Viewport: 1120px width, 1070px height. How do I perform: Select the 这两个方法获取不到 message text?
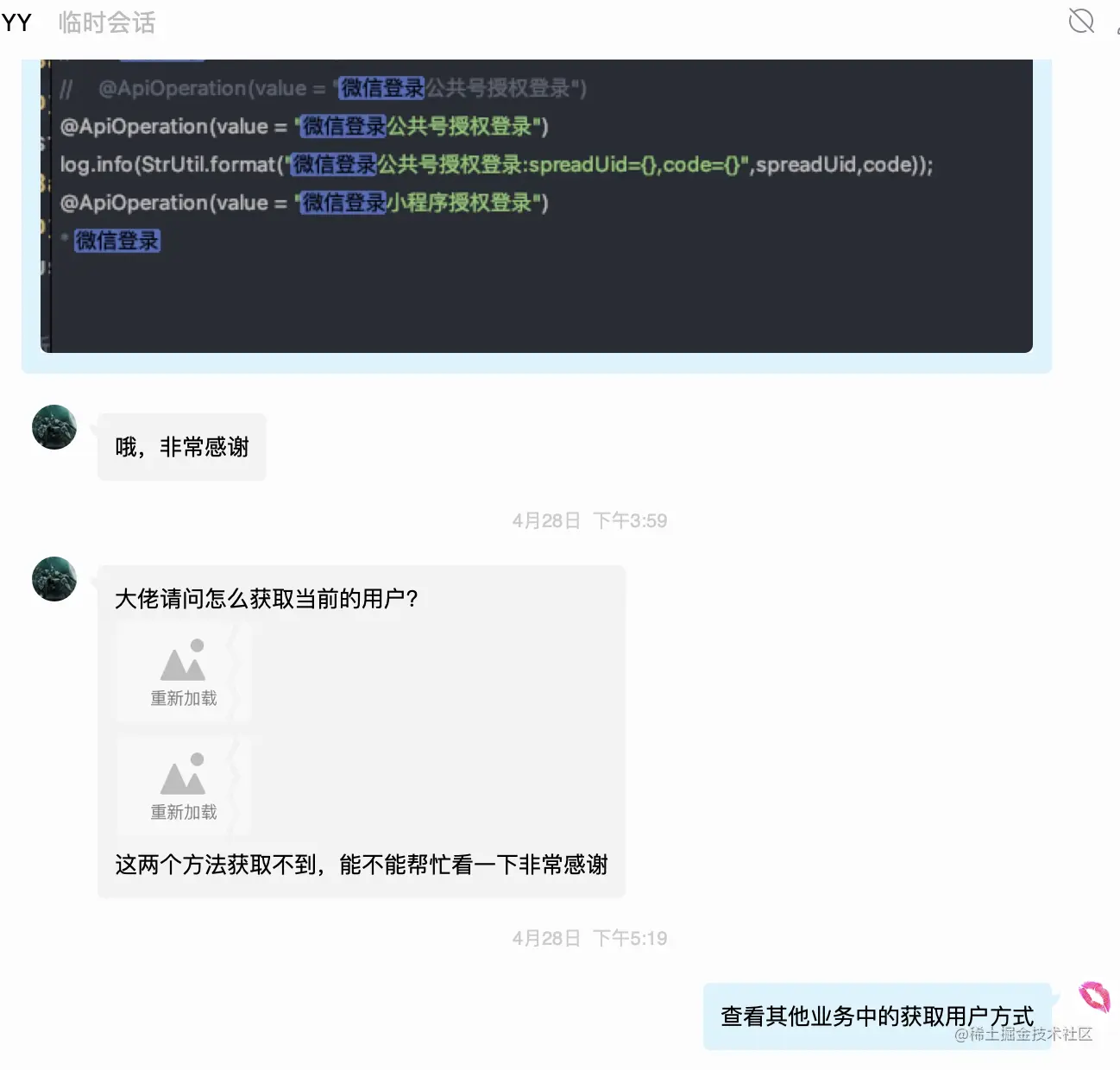click(x=362, y=865)
